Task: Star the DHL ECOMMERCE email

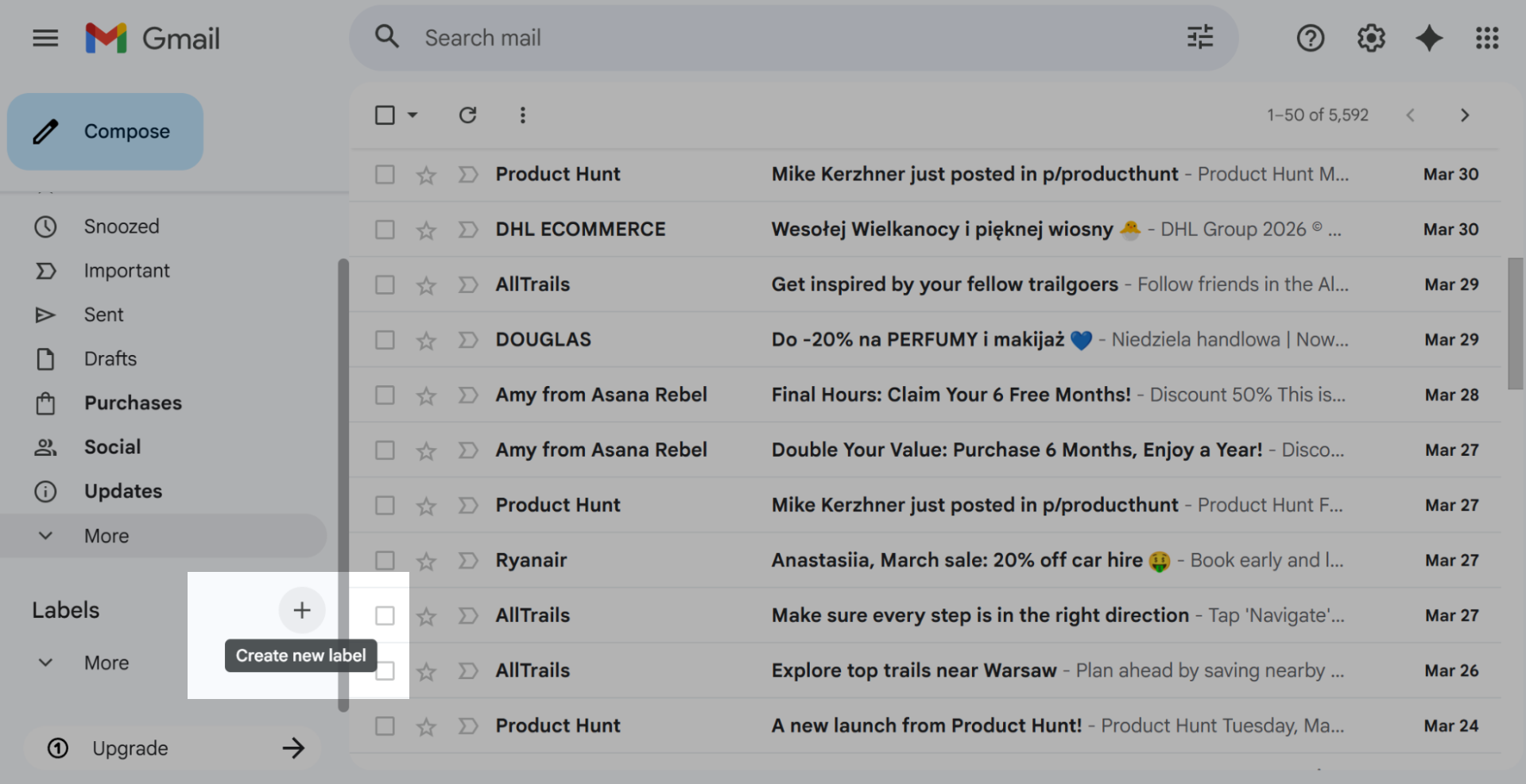Action: pos(426,230)
